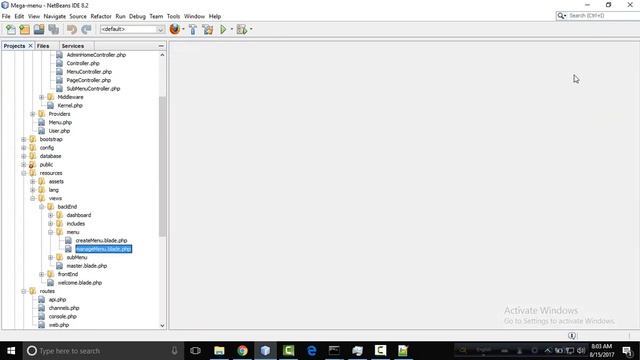
Task: Click the NetBeans Search field
Action: [604, 16]
